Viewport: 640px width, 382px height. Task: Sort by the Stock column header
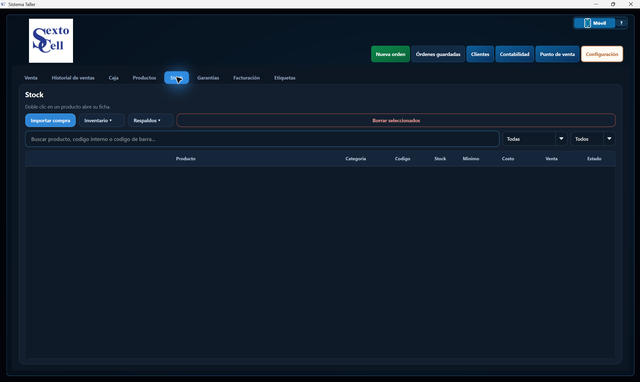tap(440, 158)
